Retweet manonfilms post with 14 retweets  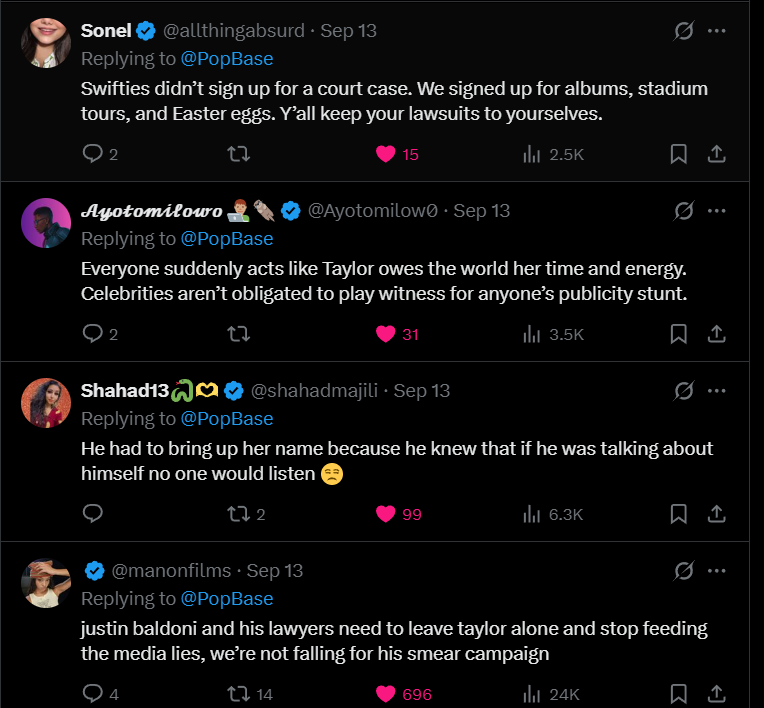coord(239,694)
